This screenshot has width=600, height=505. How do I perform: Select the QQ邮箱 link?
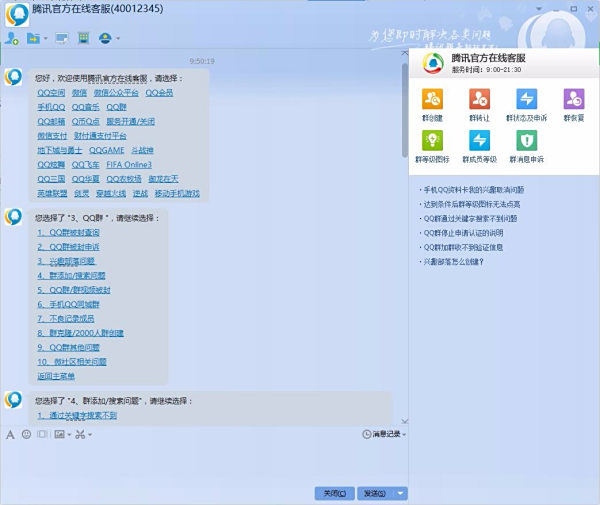tap(51, 122)
